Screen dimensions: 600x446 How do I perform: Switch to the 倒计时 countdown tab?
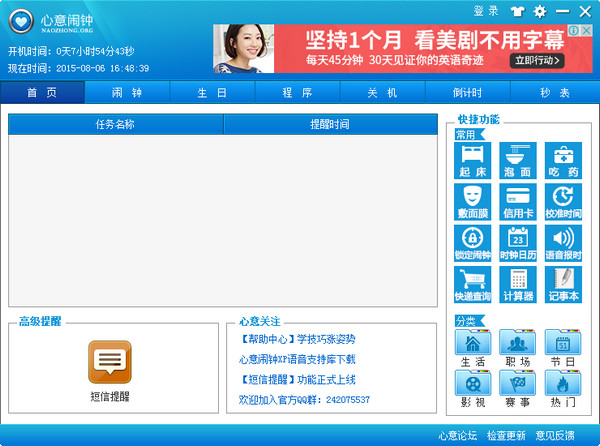point(467,92)
